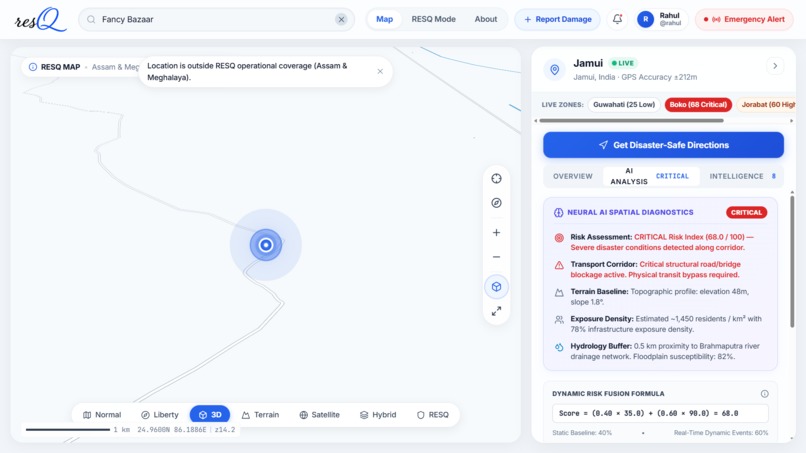806x453 pixels.
Task: Switch to the Map tab
Action: pos(384,19)
